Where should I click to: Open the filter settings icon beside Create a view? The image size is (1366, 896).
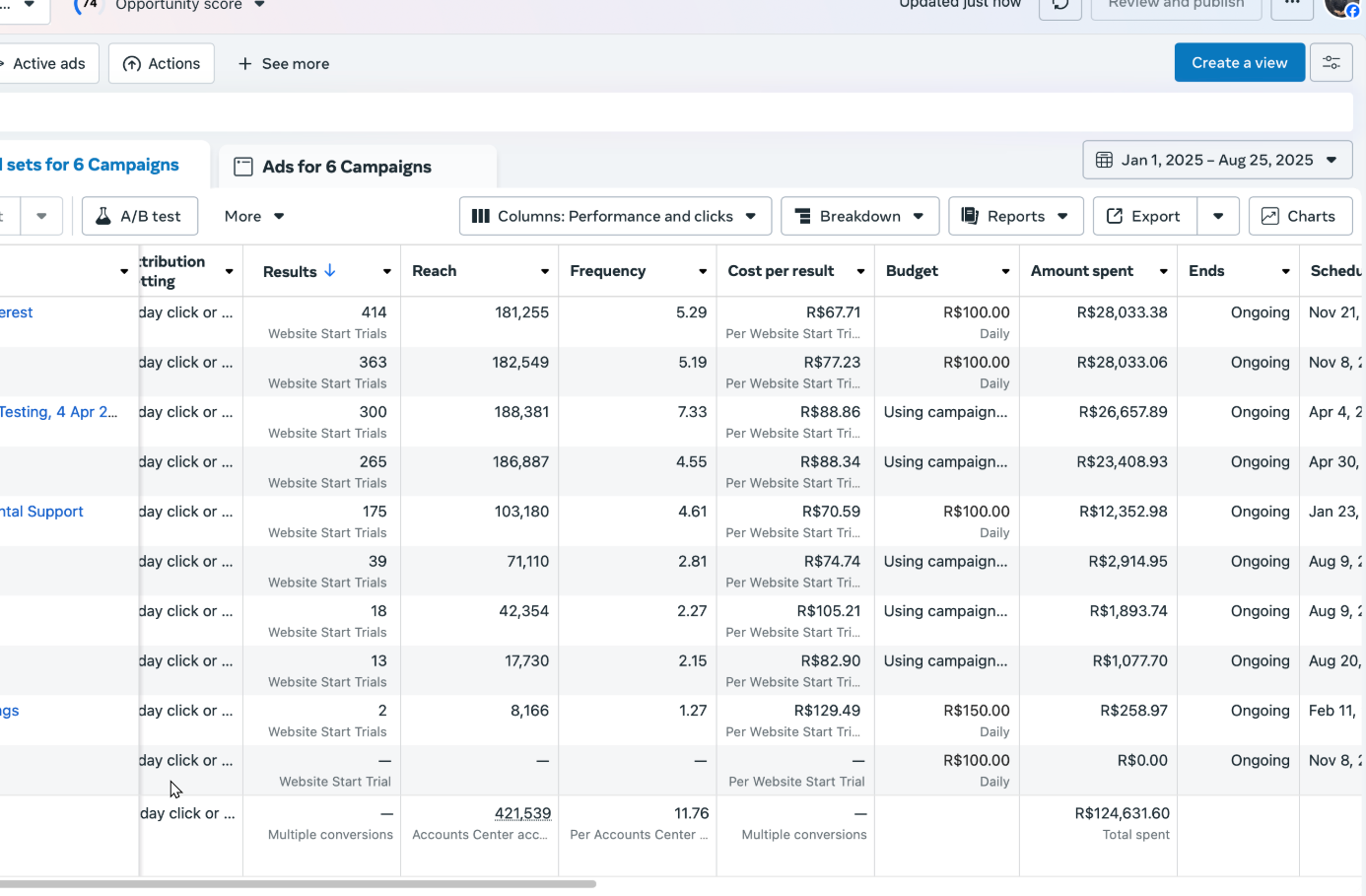pos(1331,63)
